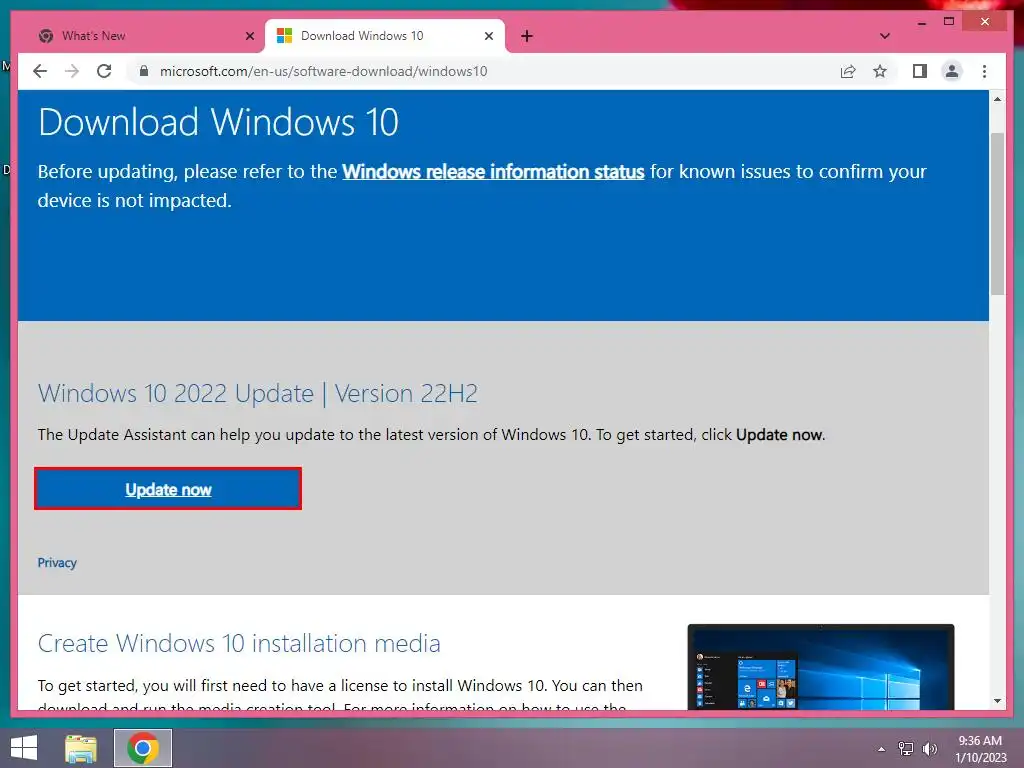Open a new browser tab

point(527,36)
